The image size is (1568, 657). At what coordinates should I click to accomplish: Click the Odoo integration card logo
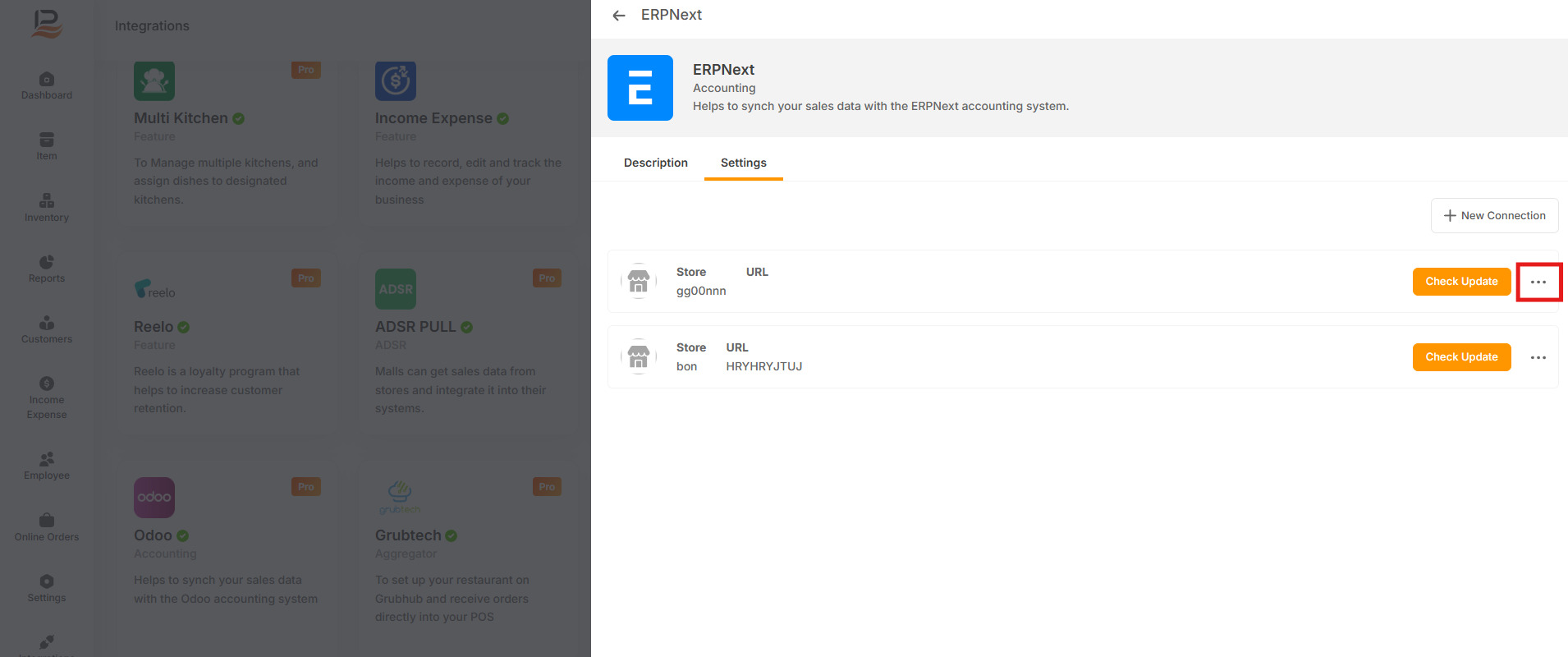154,498
